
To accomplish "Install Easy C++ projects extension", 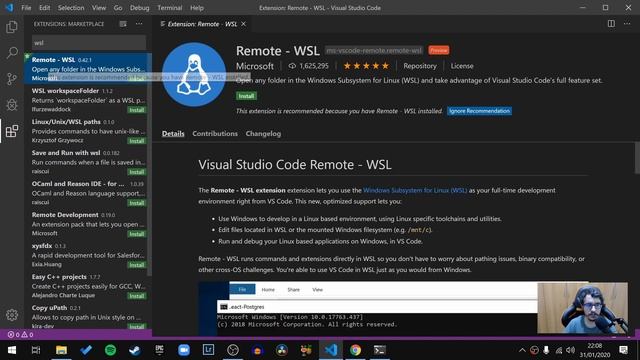I will (x=137, y=296).
